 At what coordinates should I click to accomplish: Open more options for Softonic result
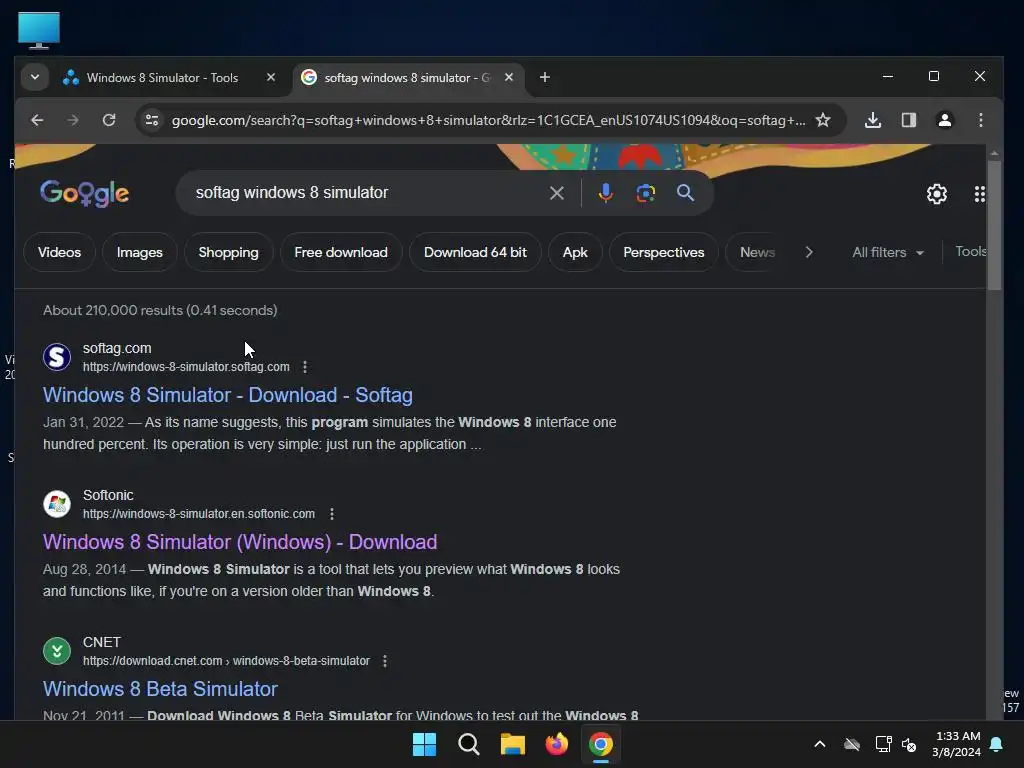(x=332, y=514)
